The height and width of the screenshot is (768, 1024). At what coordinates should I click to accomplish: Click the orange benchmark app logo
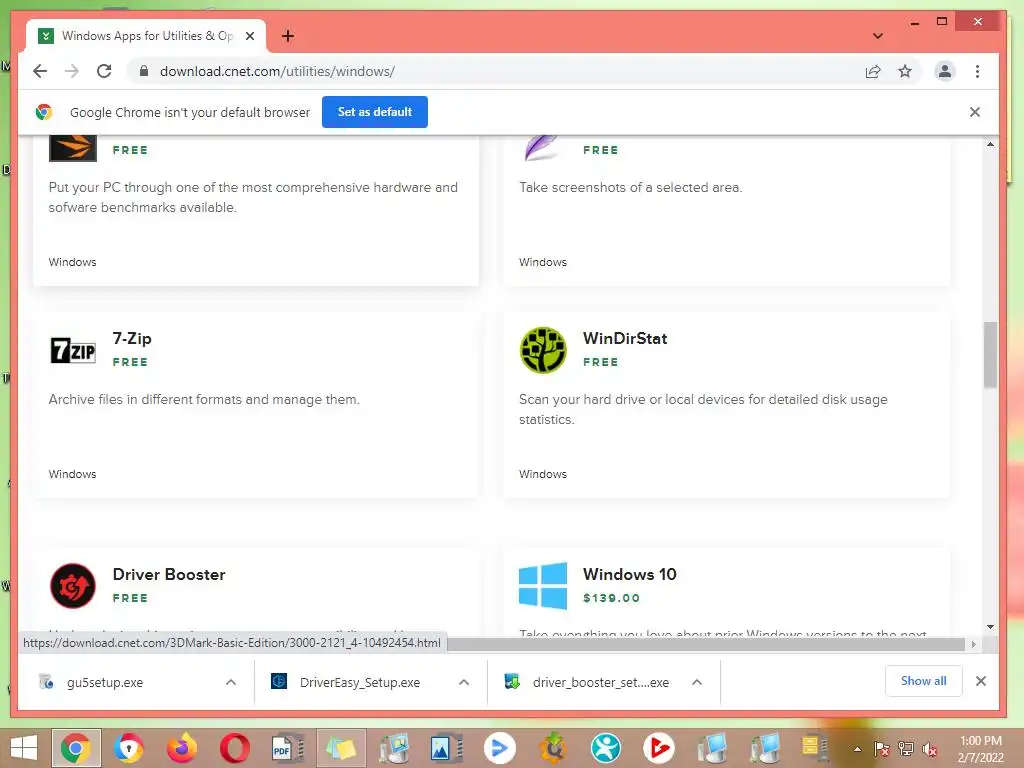pos(72,148)
